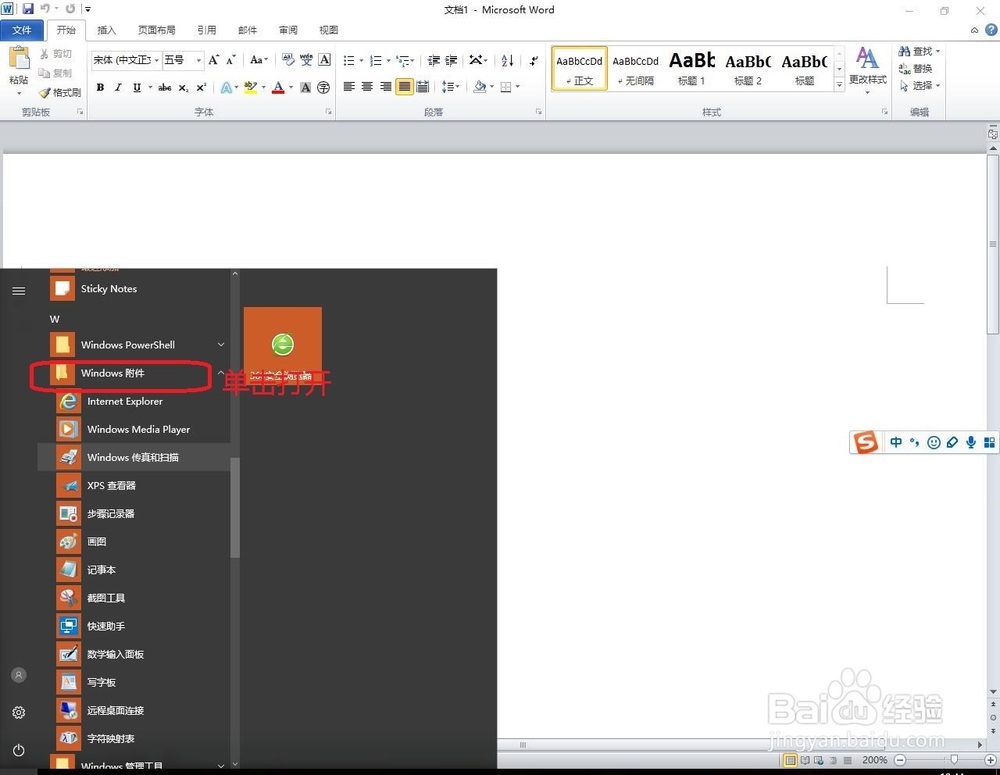
Task: Launch Internet Explorer from the Start menu
Action: tap(125, 401)
